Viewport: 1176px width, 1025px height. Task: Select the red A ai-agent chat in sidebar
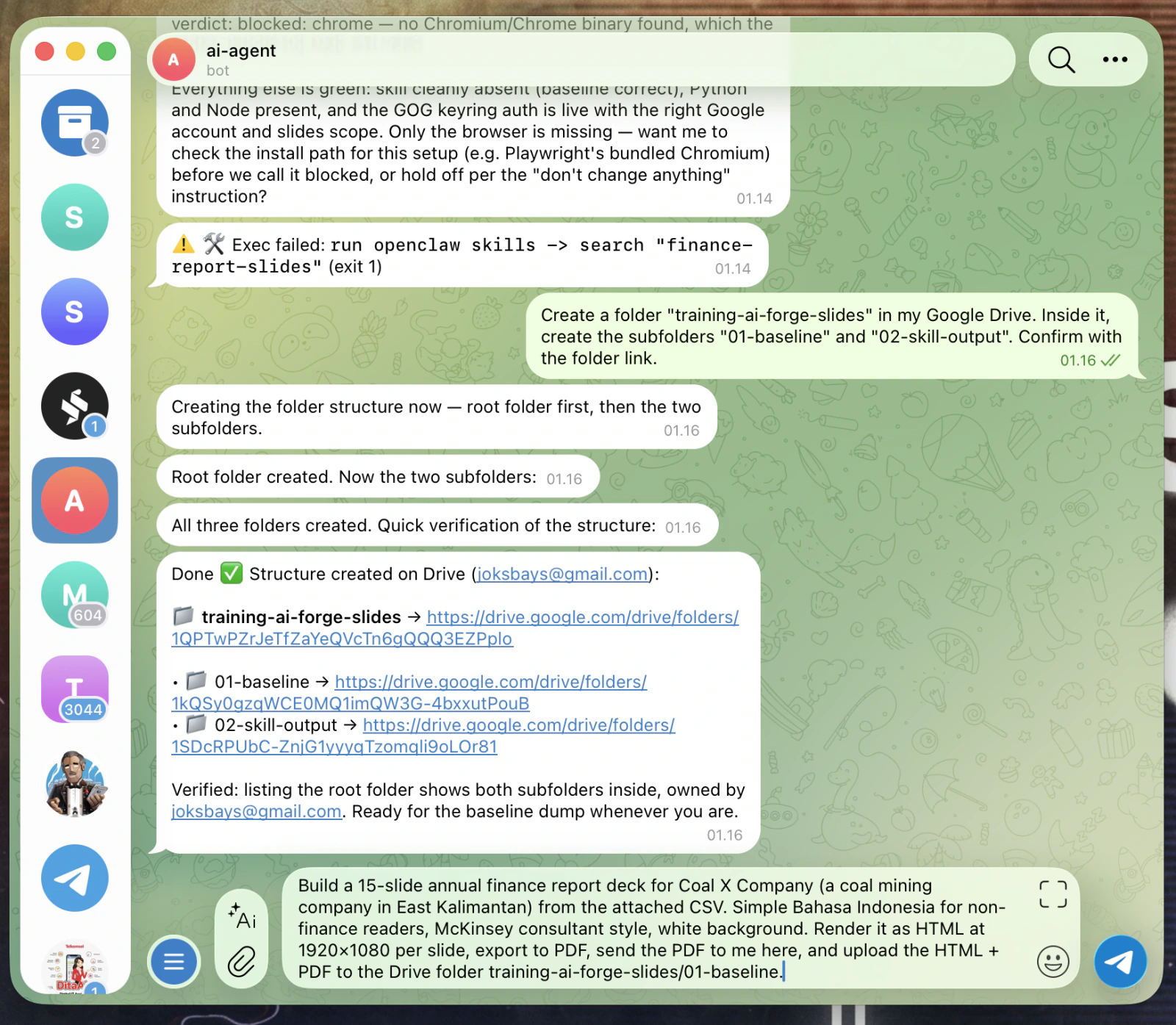pyautogui.click(x=74, y=500)
